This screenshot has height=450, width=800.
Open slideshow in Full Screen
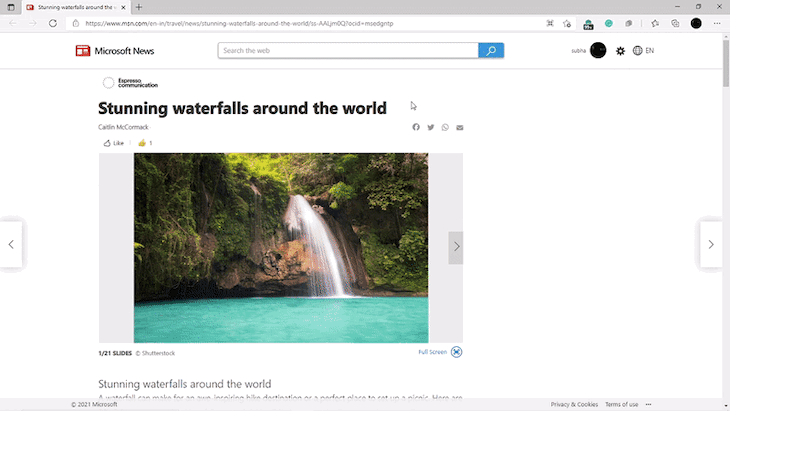(x=432, y=352)
